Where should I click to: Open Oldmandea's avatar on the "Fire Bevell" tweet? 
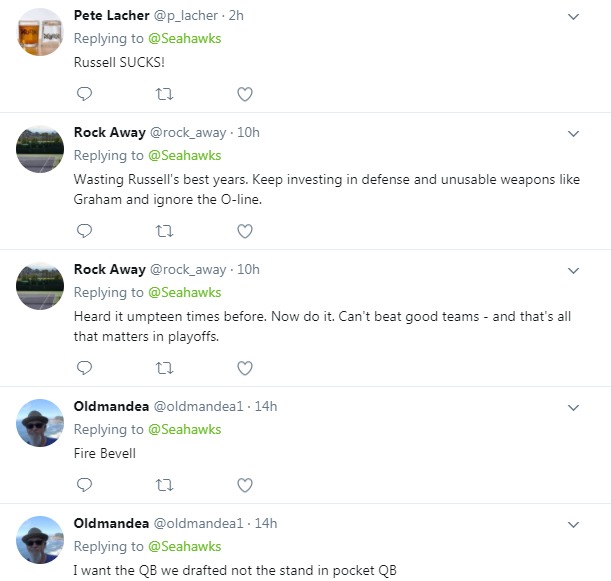(x=42, y=423)
